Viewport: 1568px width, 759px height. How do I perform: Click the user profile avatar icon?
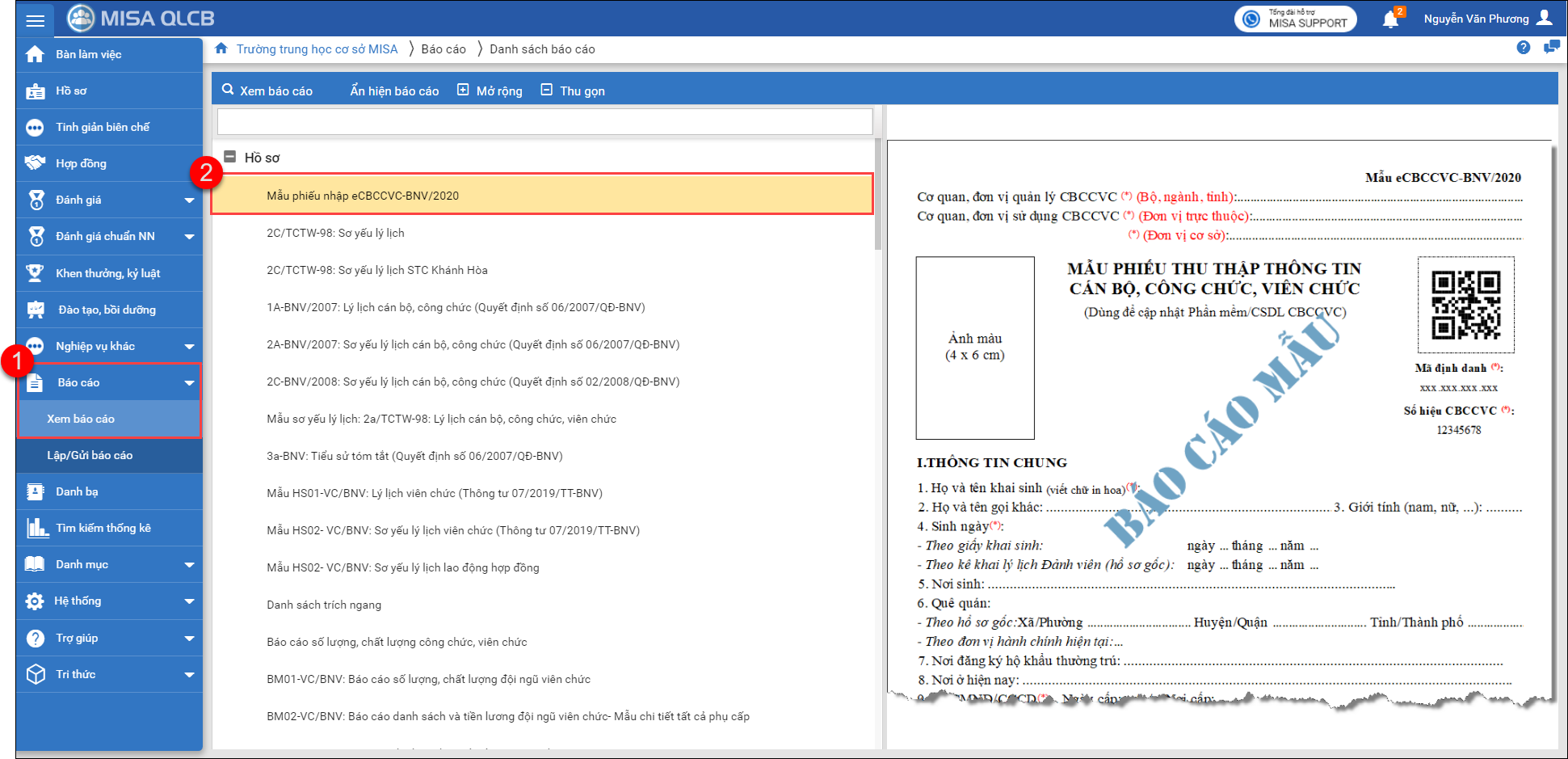pos(1545,18)
